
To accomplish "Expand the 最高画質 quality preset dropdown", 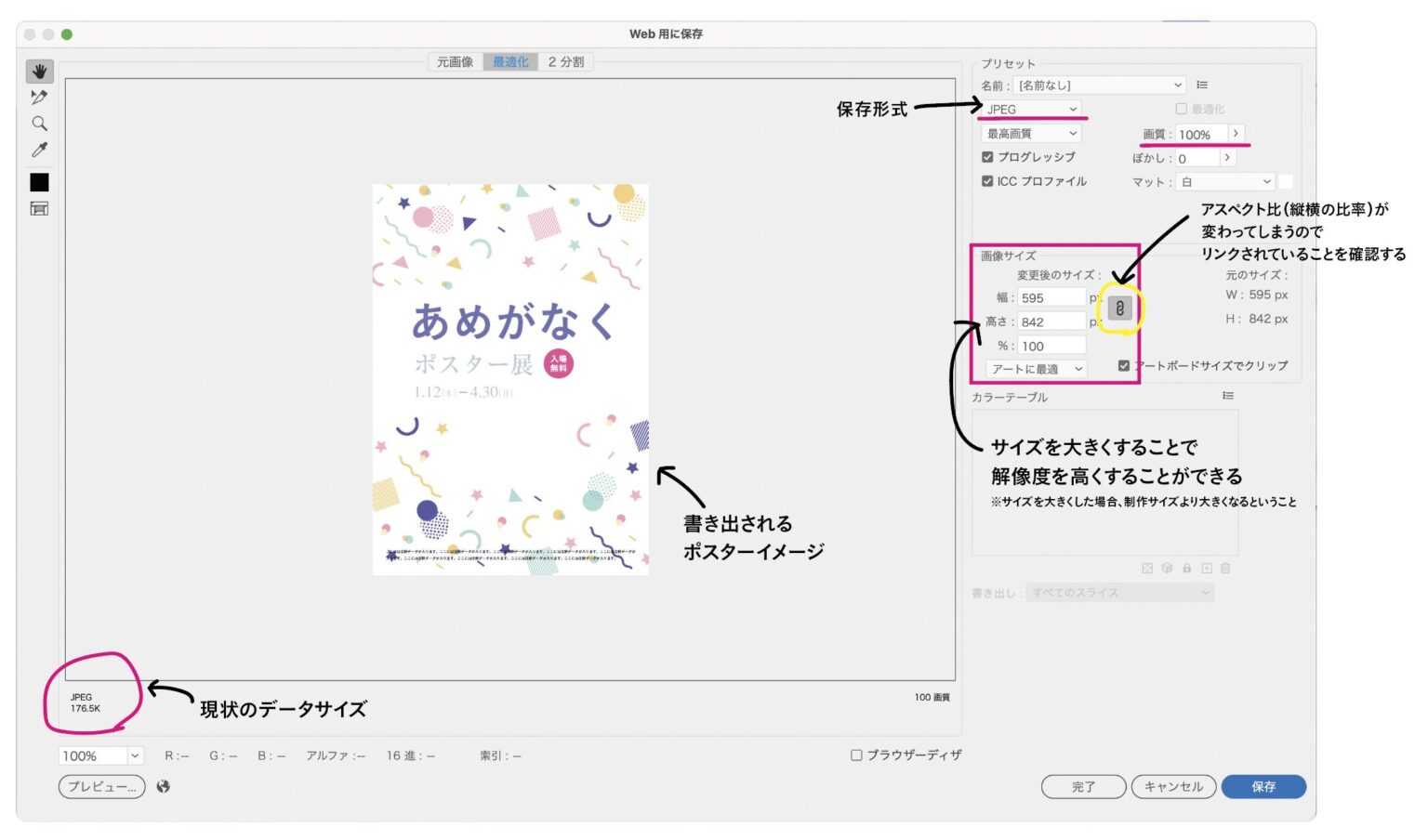I will click(1031, 134).
